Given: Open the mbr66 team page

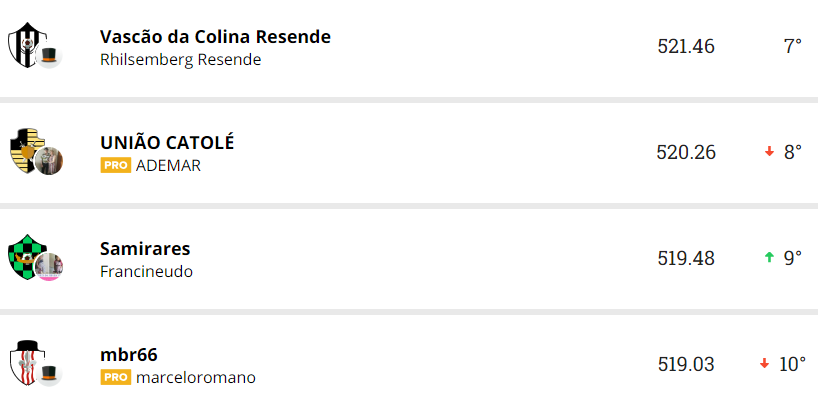Looking at the screenshot, I should point(129,355).
